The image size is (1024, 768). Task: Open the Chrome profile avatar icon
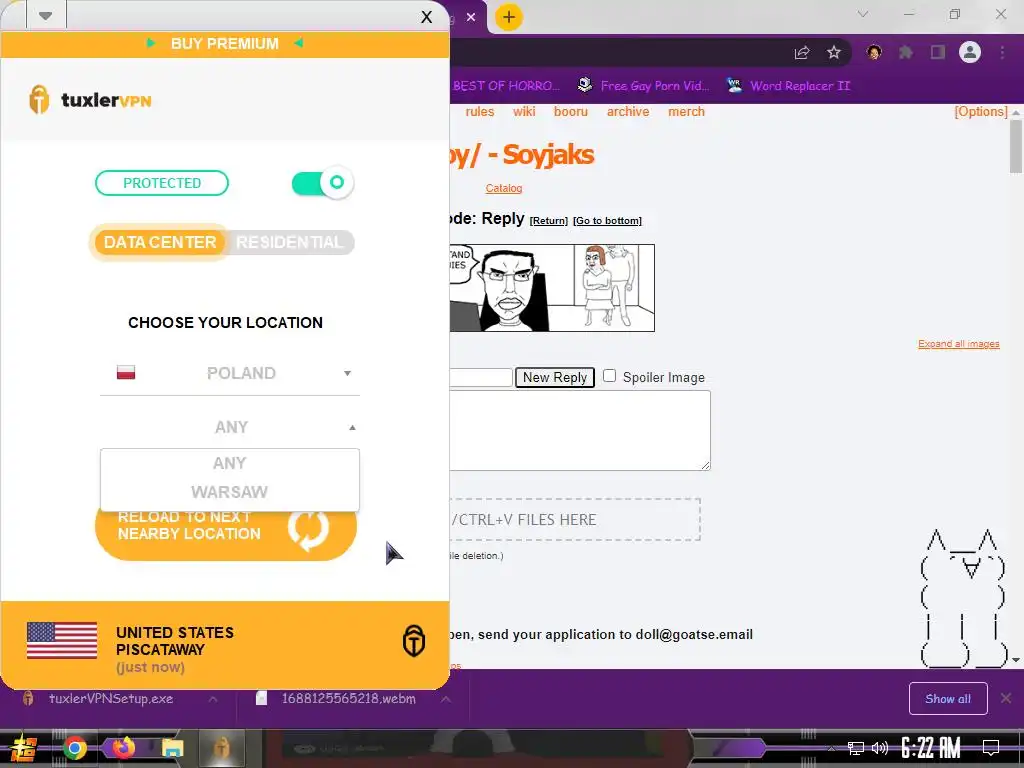tap(970, 52)
